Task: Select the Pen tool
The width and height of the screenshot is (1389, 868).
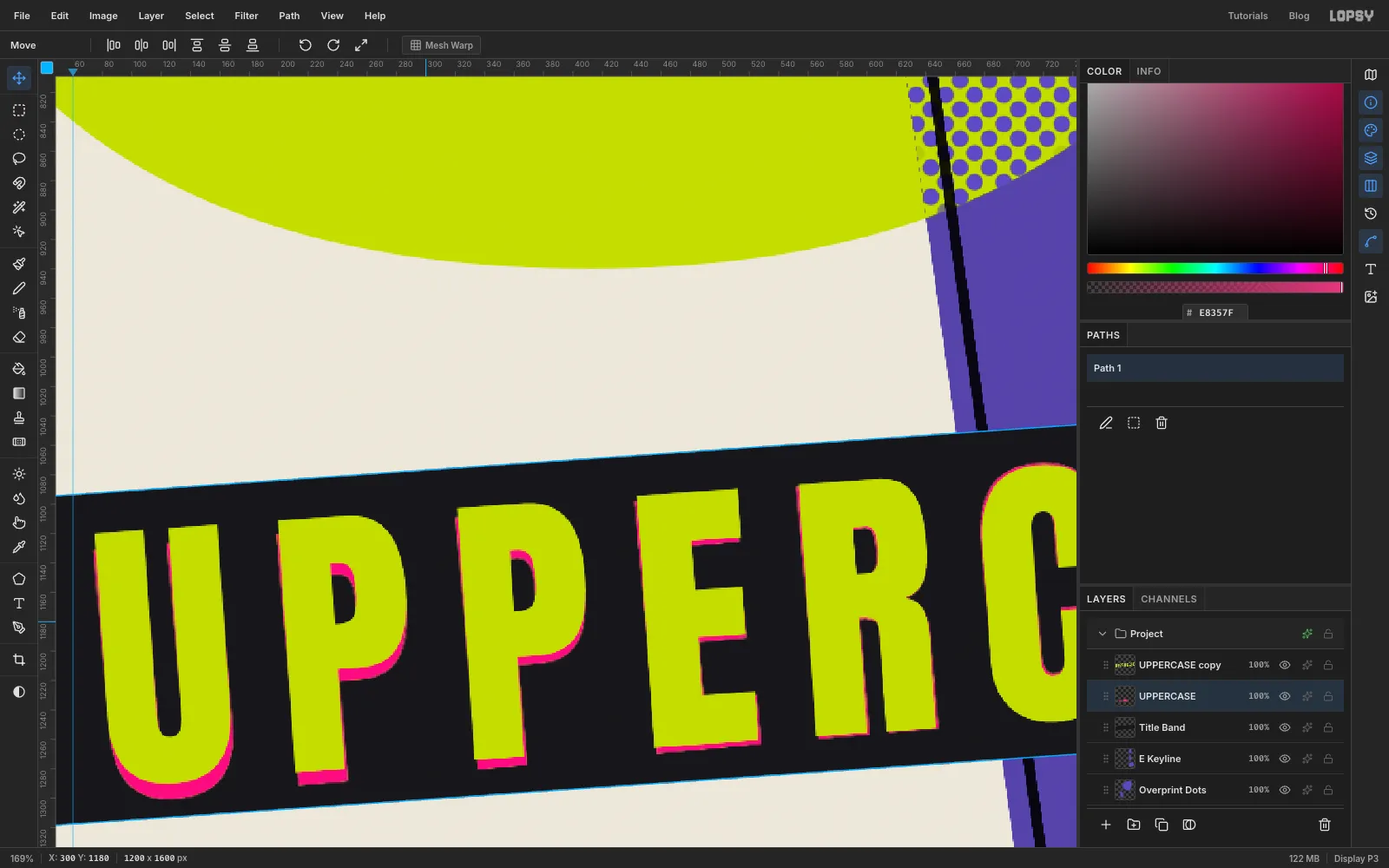Action: 19,628
